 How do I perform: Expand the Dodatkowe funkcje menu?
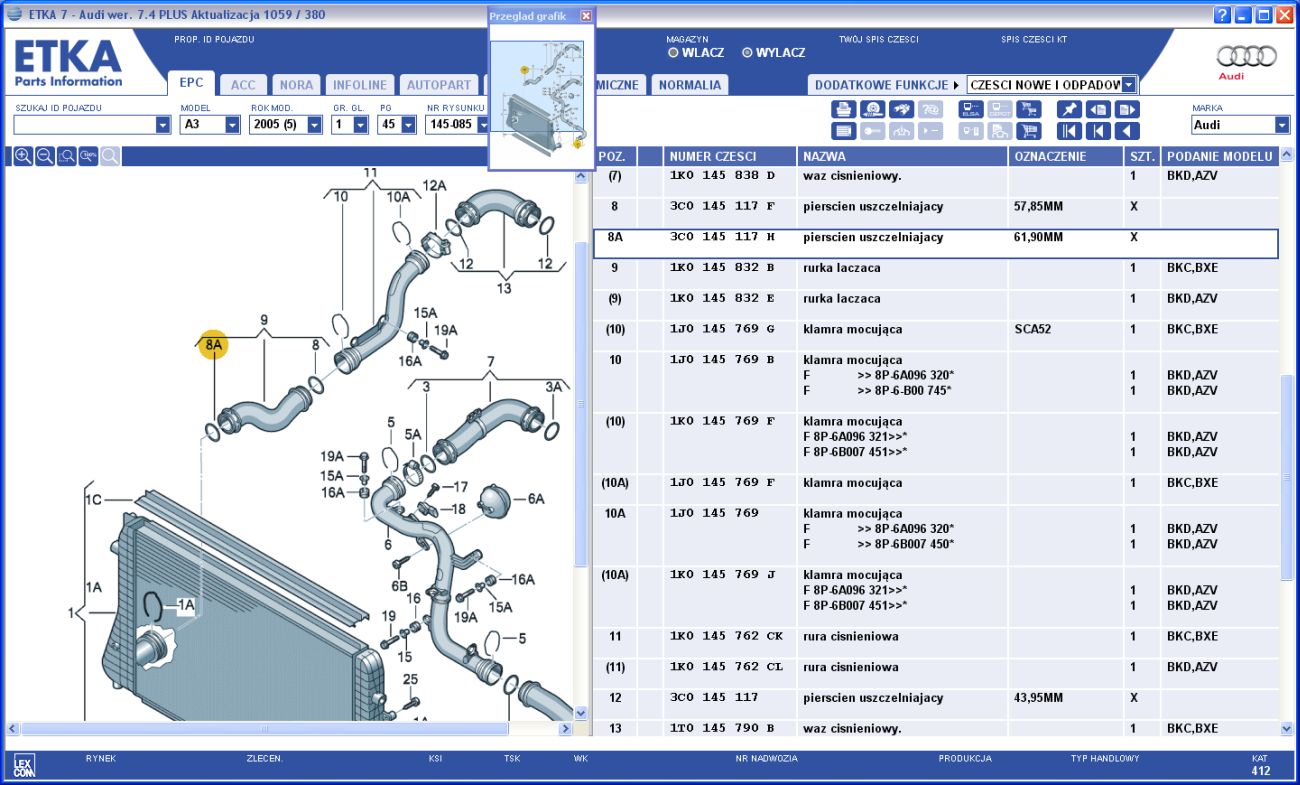tap(885, 85)
